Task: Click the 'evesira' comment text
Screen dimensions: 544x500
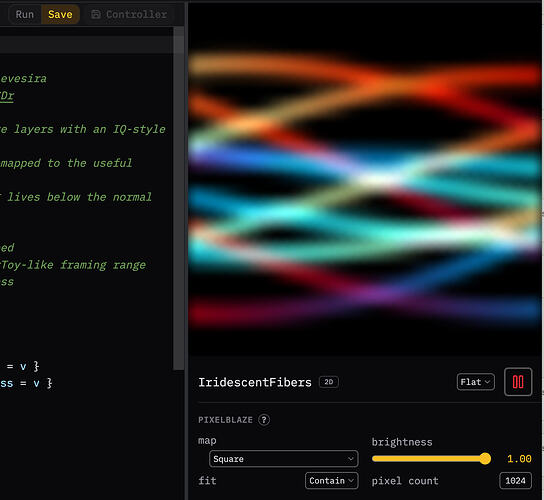Action: (23, 78)
